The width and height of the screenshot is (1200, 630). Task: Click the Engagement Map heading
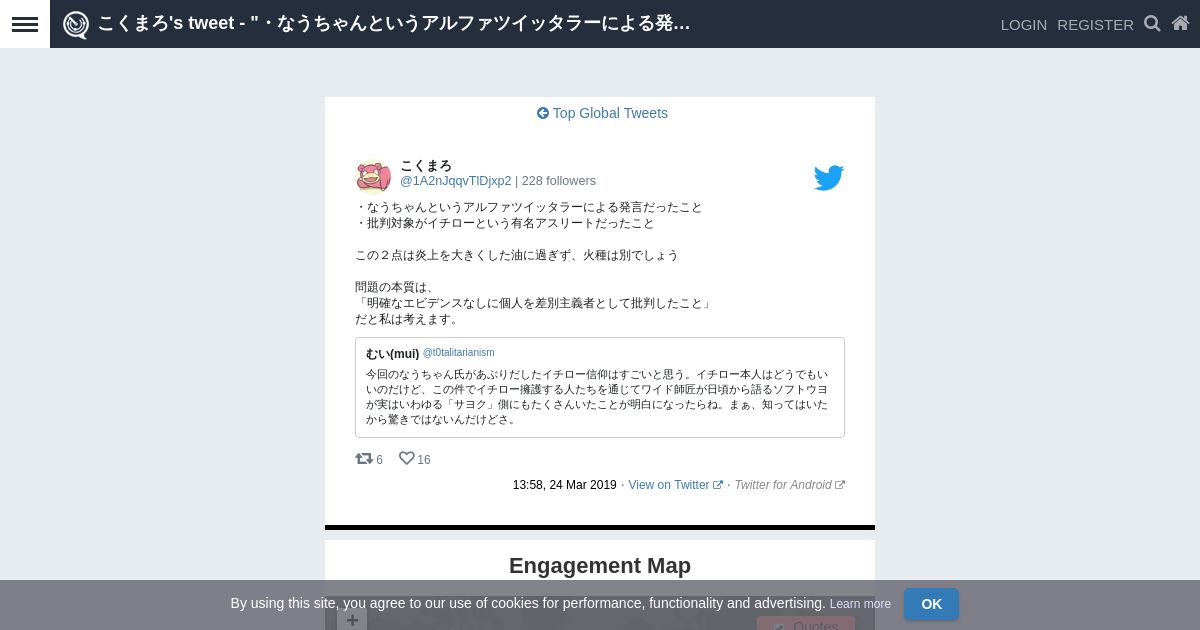[x=600, y=566]
